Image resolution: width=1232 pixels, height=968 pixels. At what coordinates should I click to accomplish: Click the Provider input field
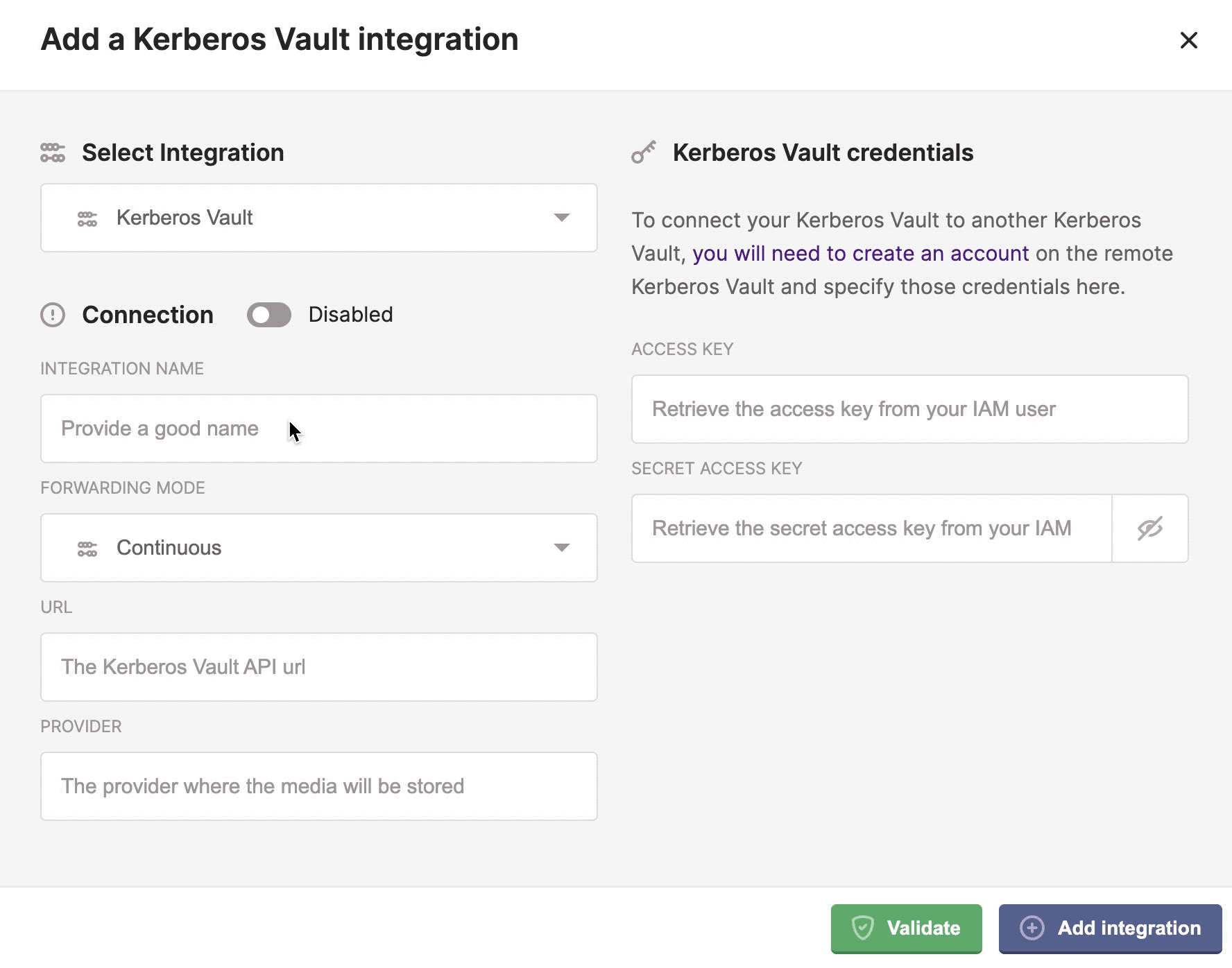click(319, 786)
